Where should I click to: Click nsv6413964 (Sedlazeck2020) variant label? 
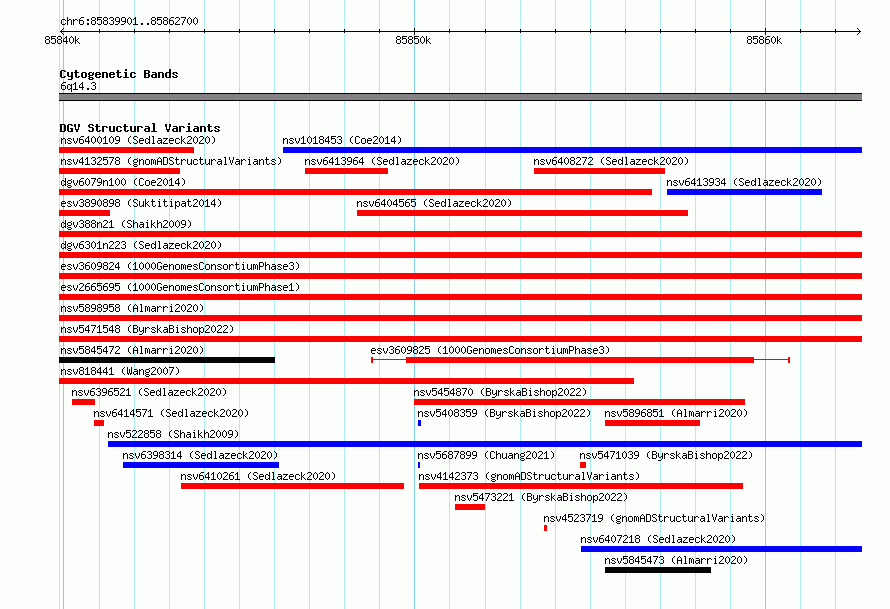pyautogui.click(x=382, y=161)
